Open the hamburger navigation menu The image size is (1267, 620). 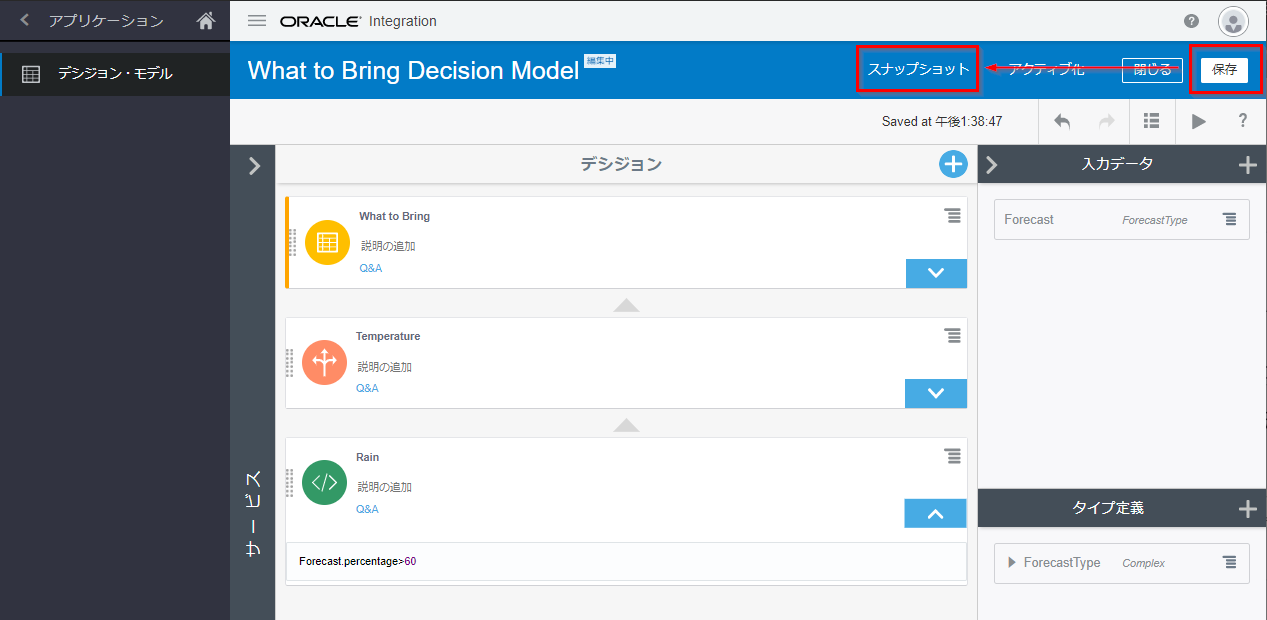pos(257,21)
